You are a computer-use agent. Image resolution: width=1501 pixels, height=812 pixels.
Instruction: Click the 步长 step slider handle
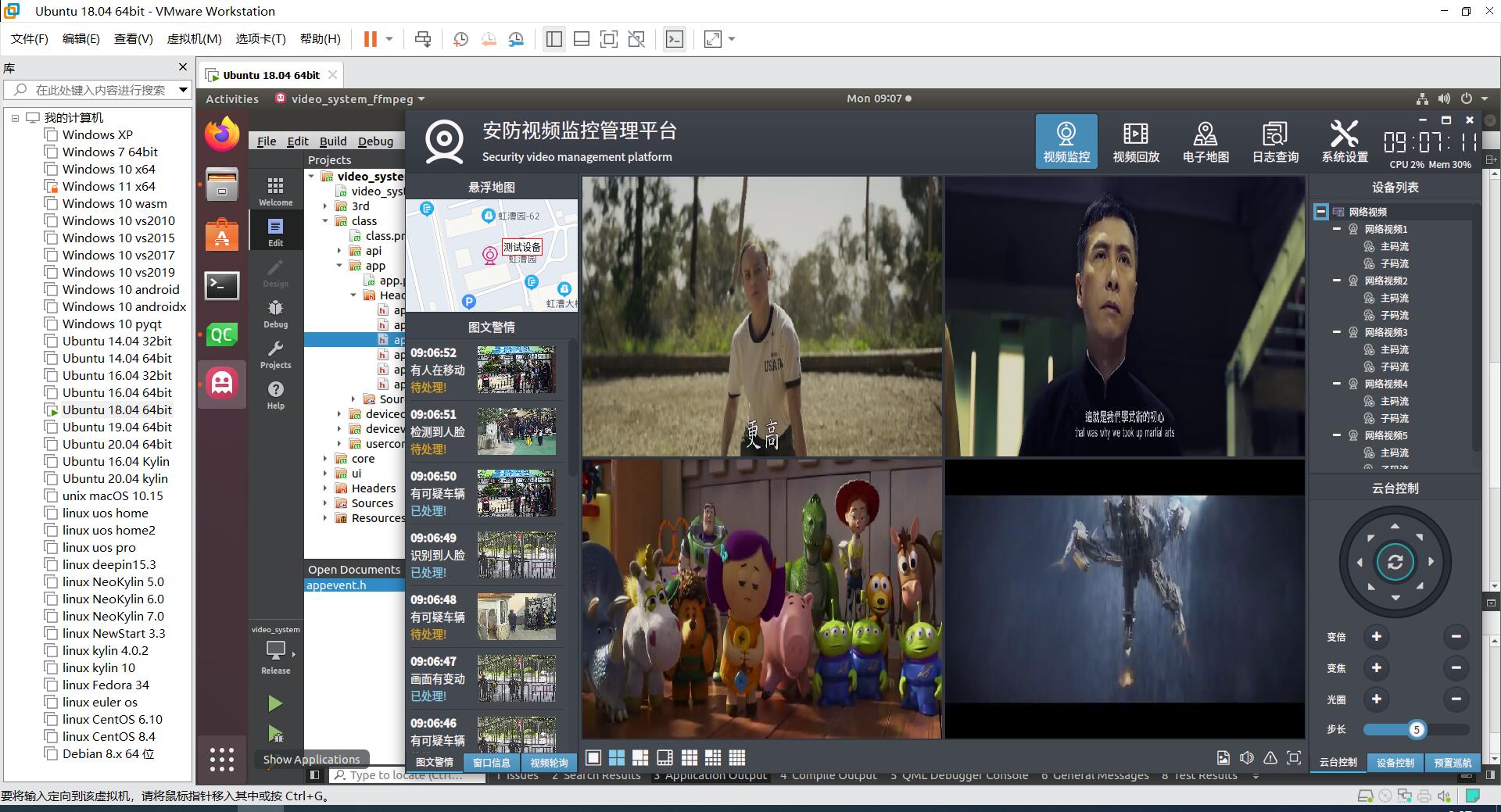click(x=1416, y=730)
